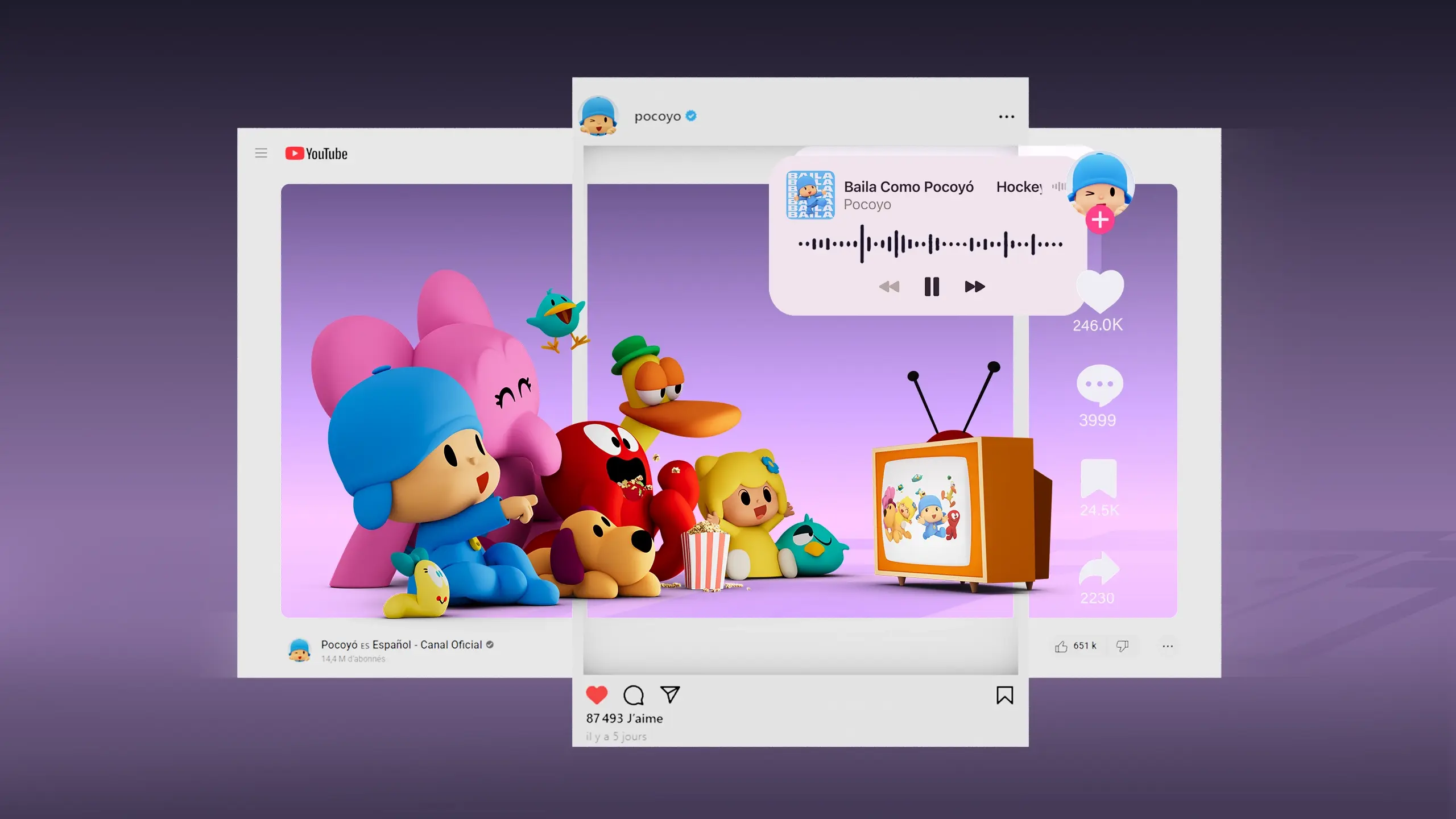Open Instagram comment bubble icon

(x=634, y=695)
